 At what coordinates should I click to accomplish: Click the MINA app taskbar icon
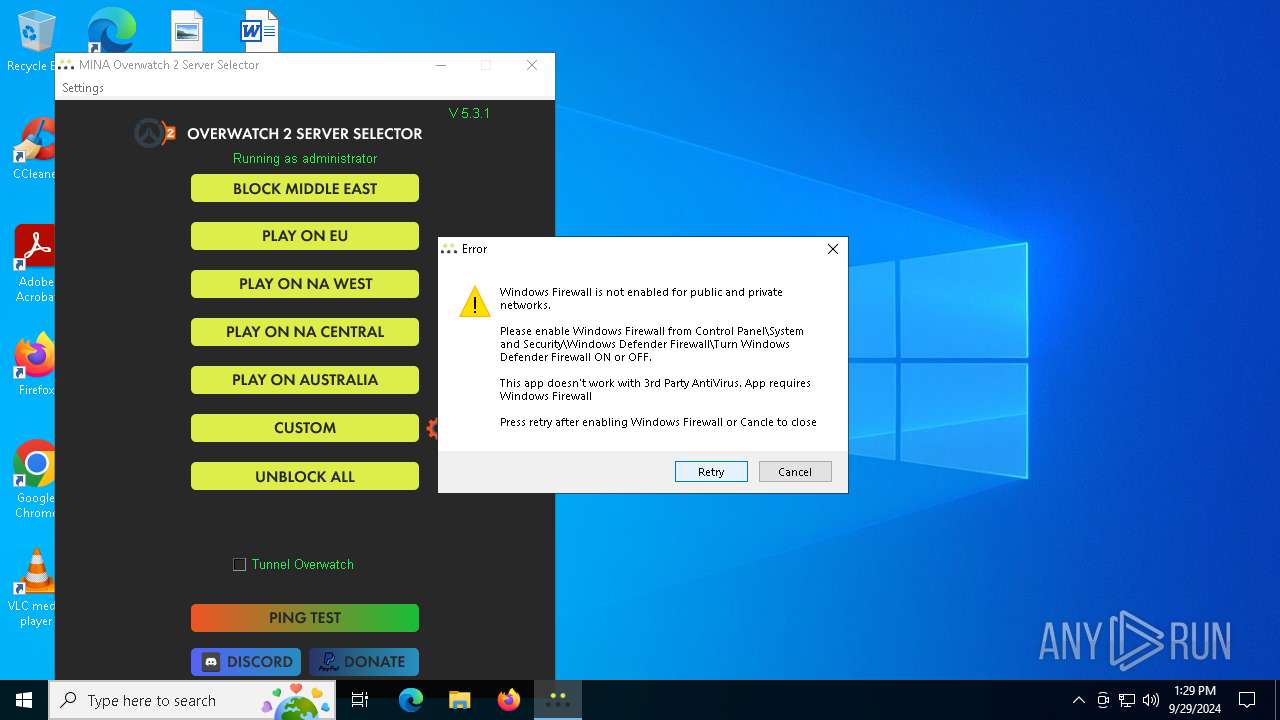tap(558, 700)
